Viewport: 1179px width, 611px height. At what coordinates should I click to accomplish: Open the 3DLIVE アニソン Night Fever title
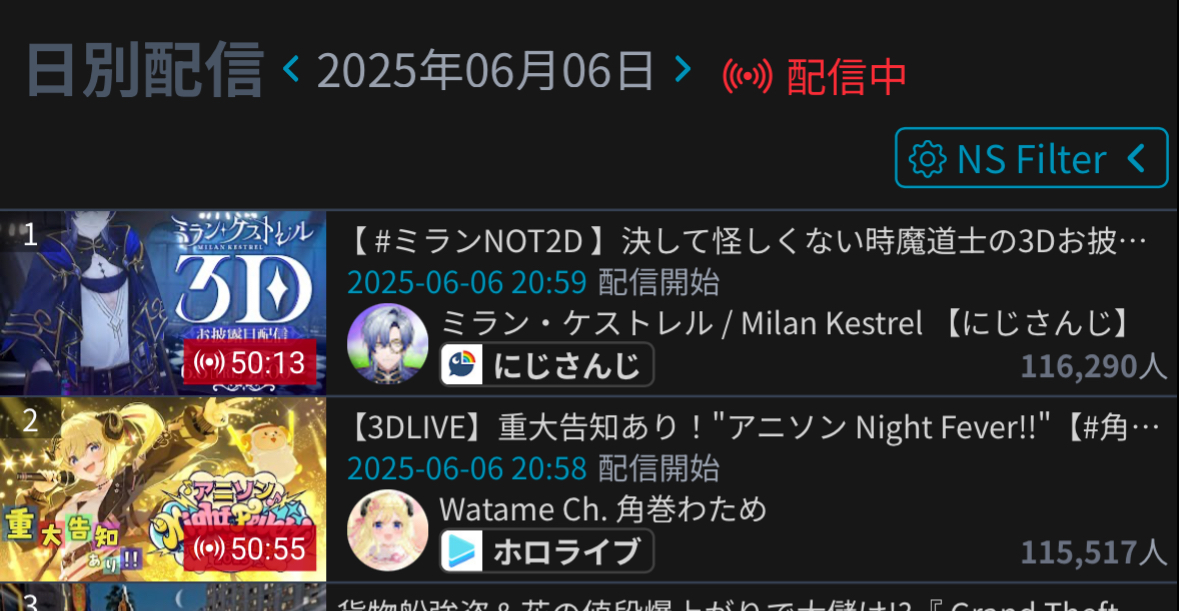tap(753, 428)
